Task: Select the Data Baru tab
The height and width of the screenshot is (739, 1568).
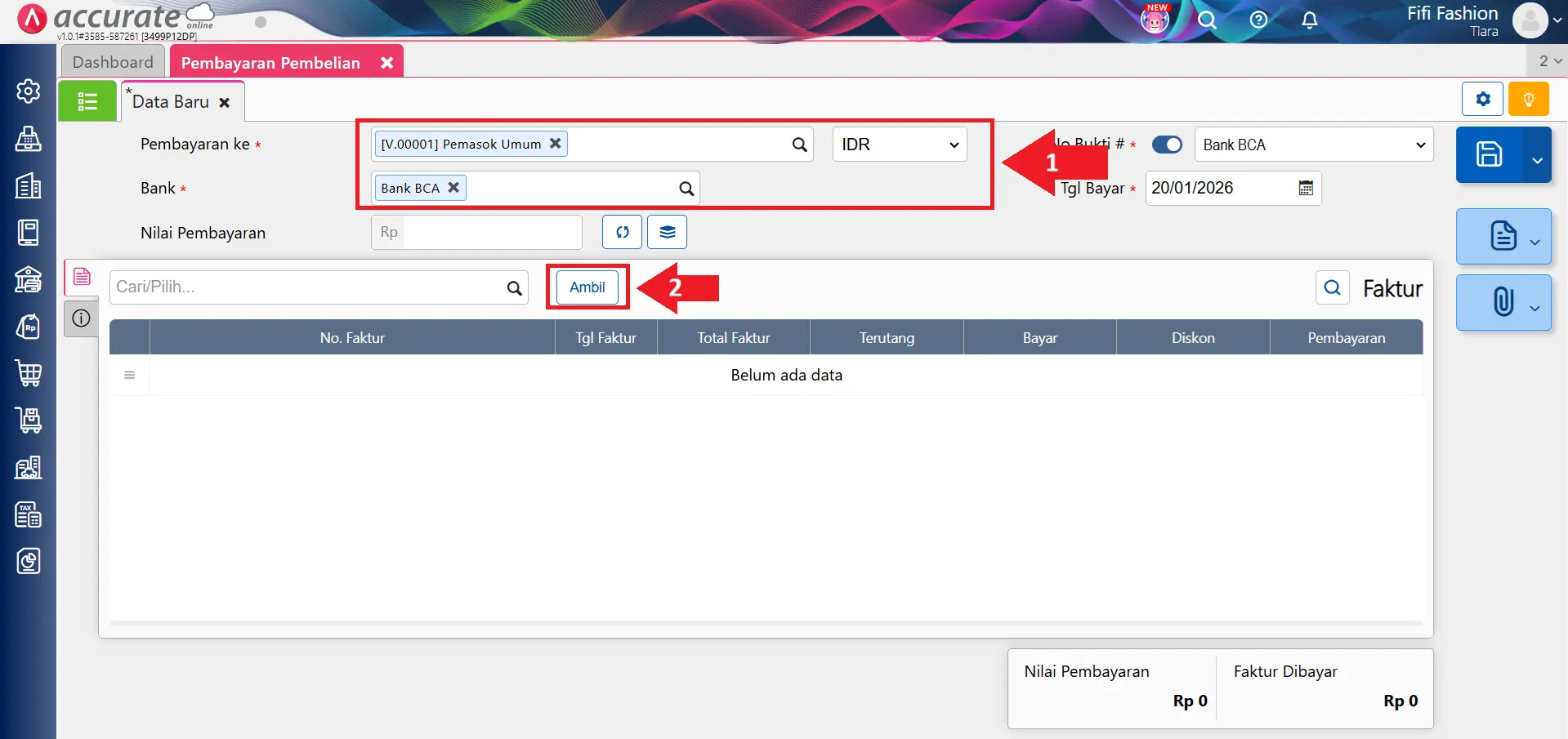Action: (171, 102)
